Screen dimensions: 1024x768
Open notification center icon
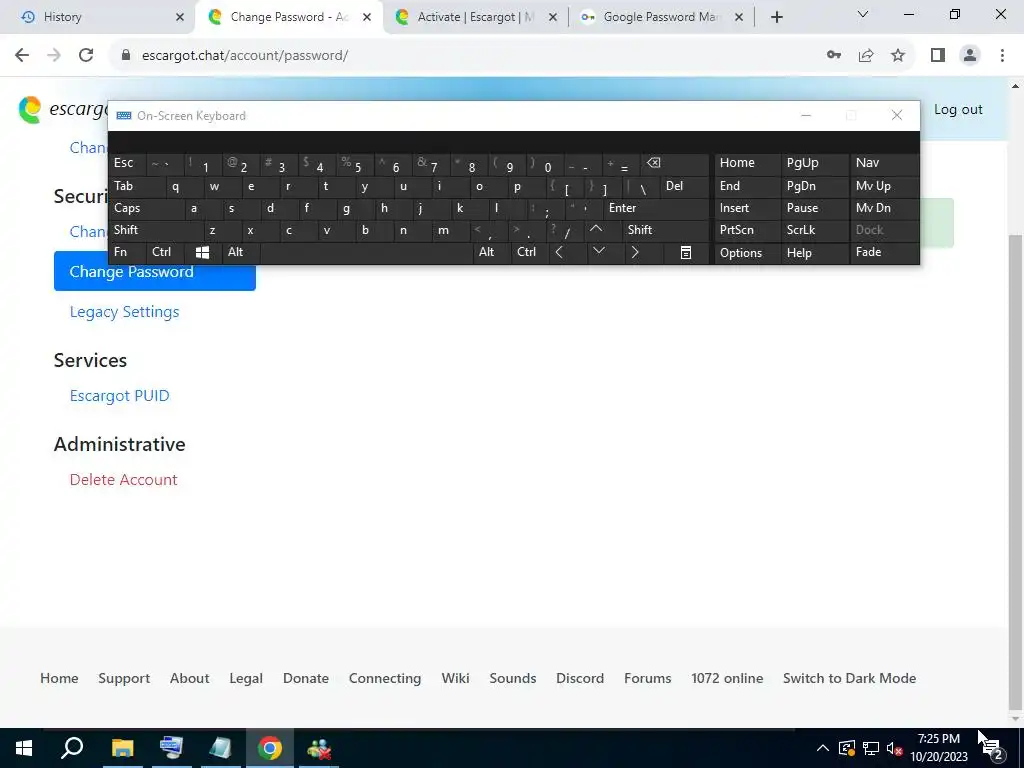click(993, 748)
